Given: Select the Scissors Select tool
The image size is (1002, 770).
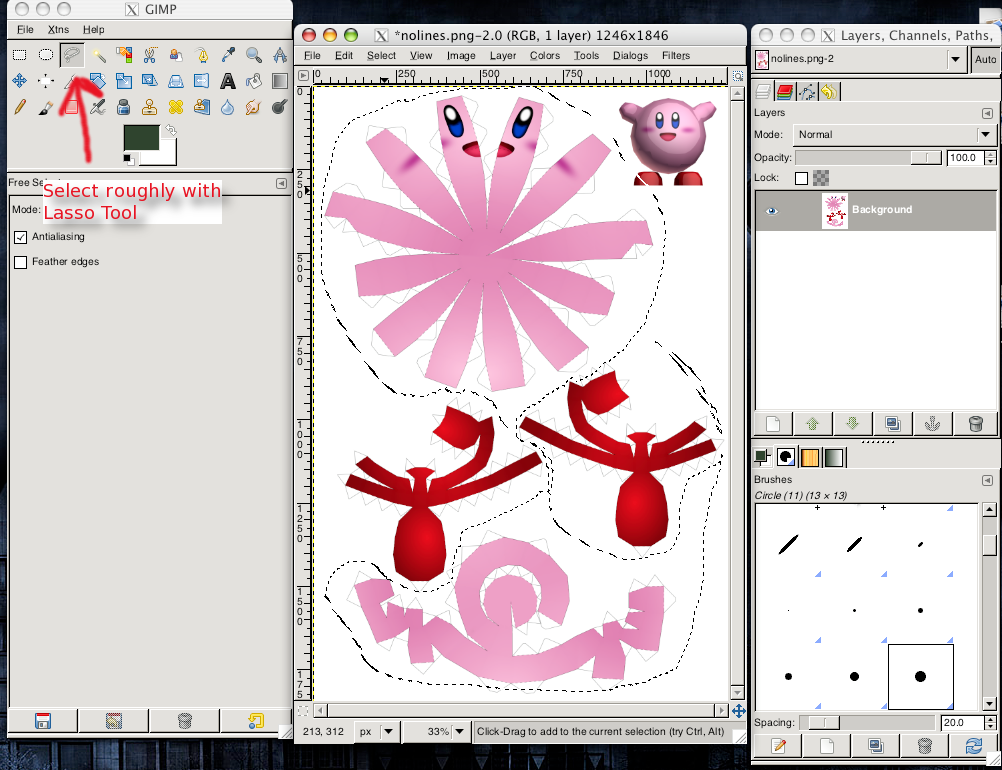Looking at the screenshot, I should [x=150, y=55].
